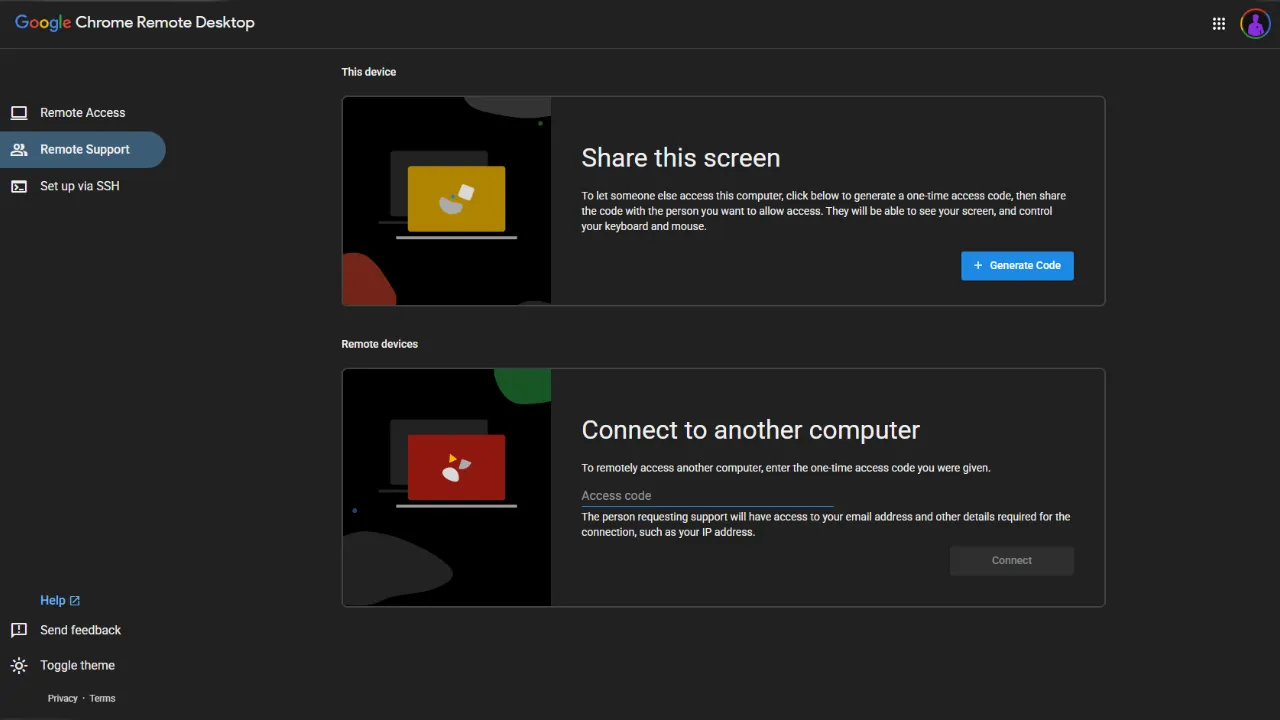
Task: Click the Share this screen illustration
Action: (447, 201)
